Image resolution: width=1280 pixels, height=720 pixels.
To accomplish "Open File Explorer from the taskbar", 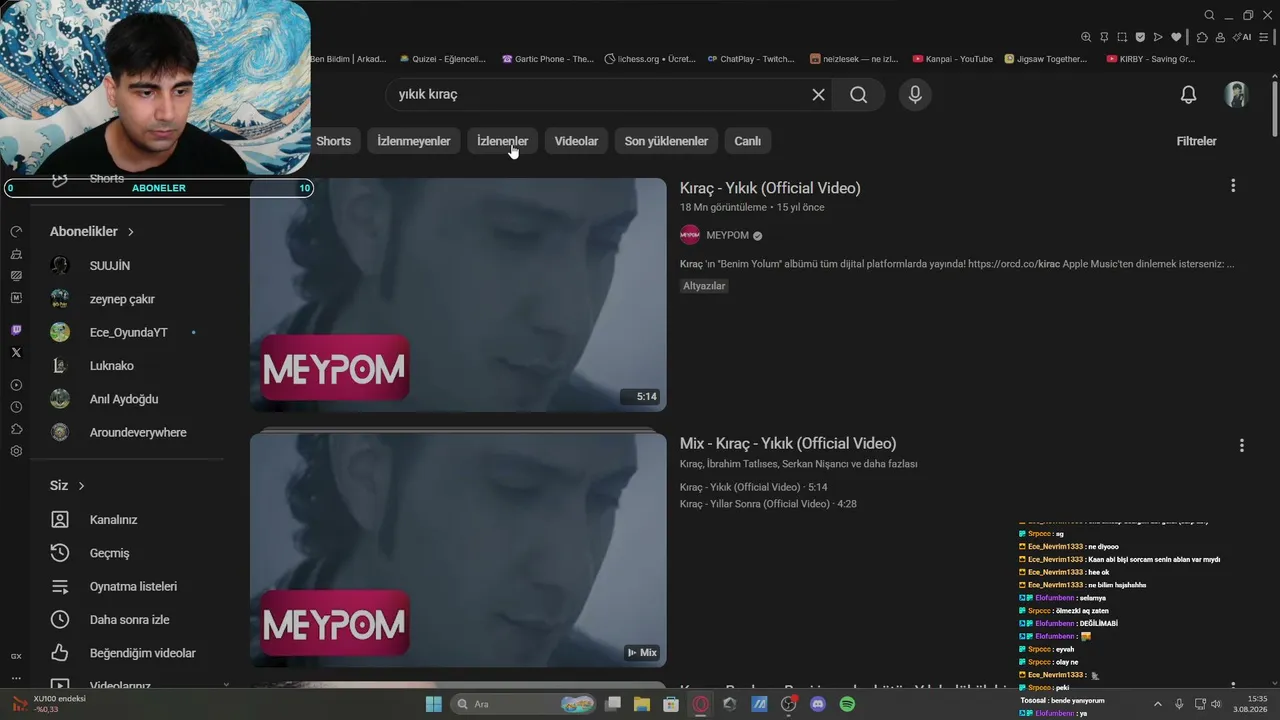I will point(642,704).
